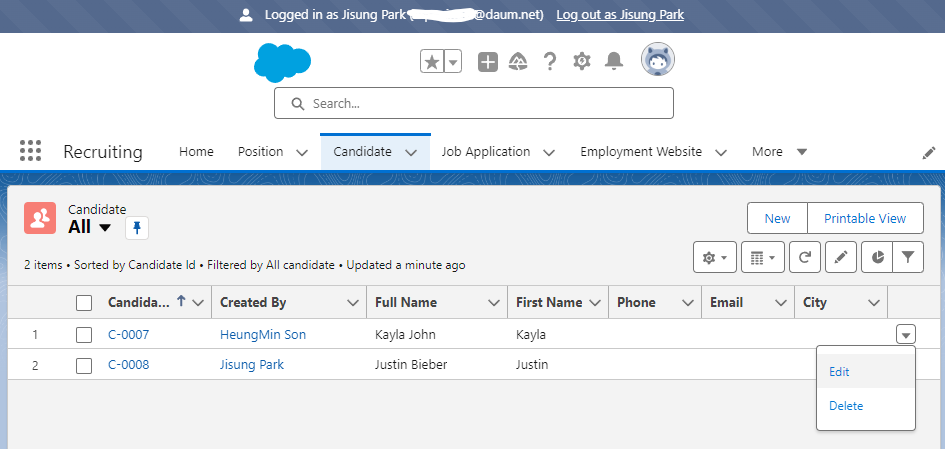Tick the checkbox for row C-0007

(84, 335)
